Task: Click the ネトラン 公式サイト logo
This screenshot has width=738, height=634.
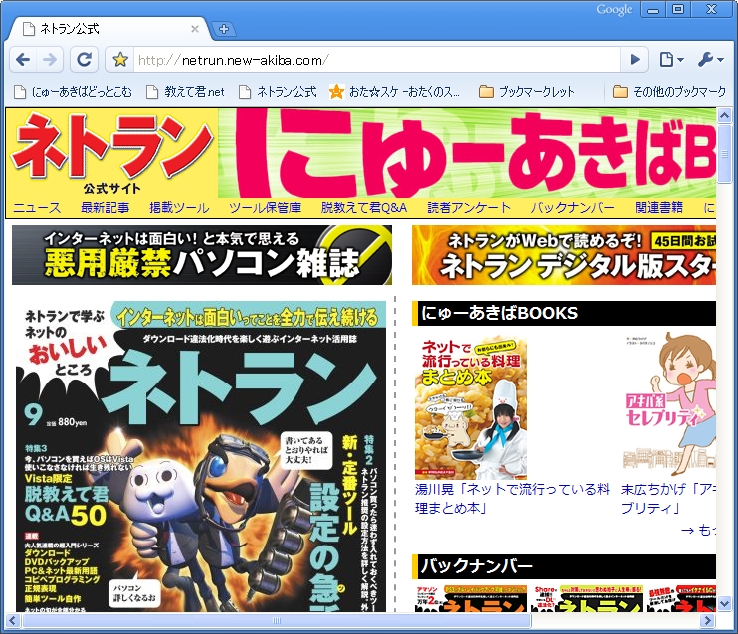Action: point(112,154)
